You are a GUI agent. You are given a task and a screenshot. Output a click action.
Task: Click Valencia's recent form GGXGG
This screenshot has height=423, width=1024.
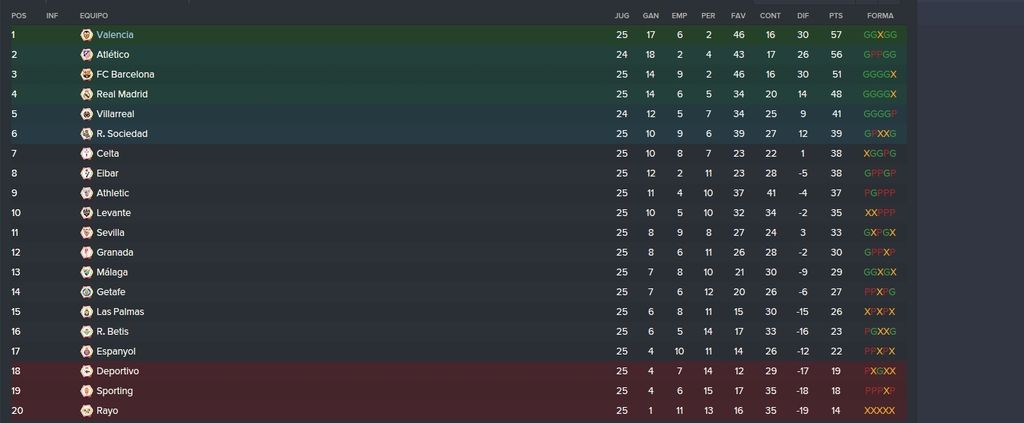coord(880,35)
